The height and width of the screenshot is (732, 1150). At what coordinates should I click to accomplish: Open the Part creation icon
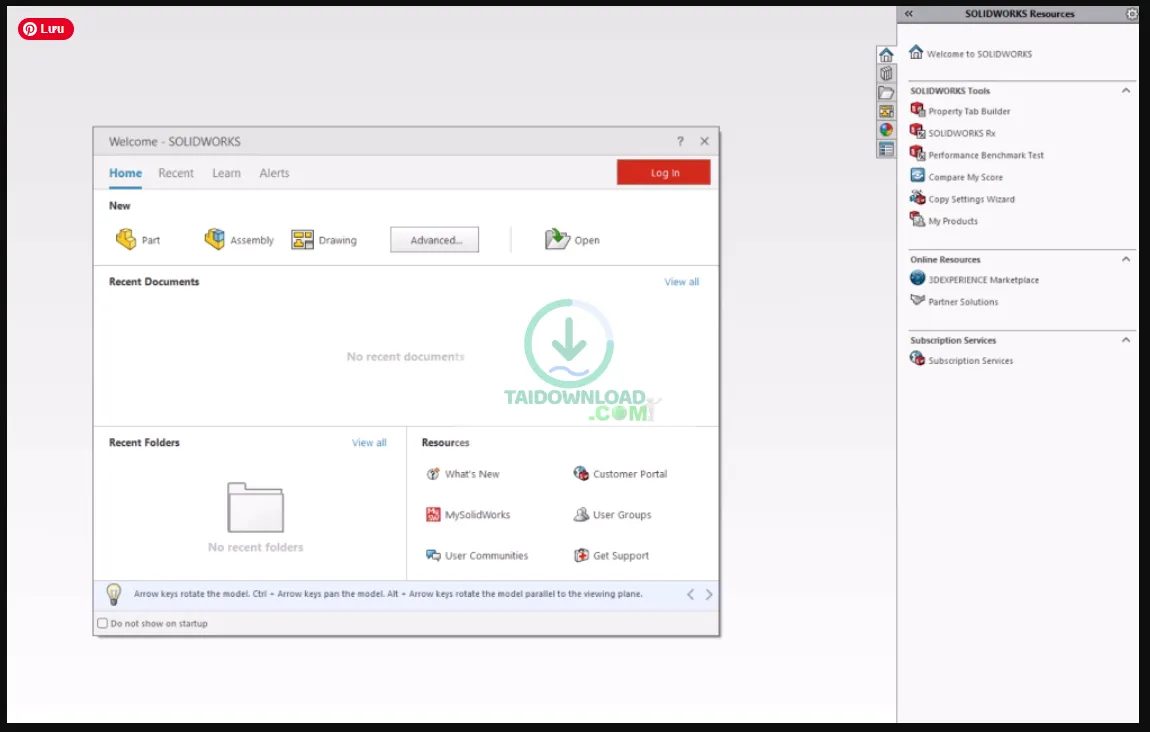pos(128,239)
